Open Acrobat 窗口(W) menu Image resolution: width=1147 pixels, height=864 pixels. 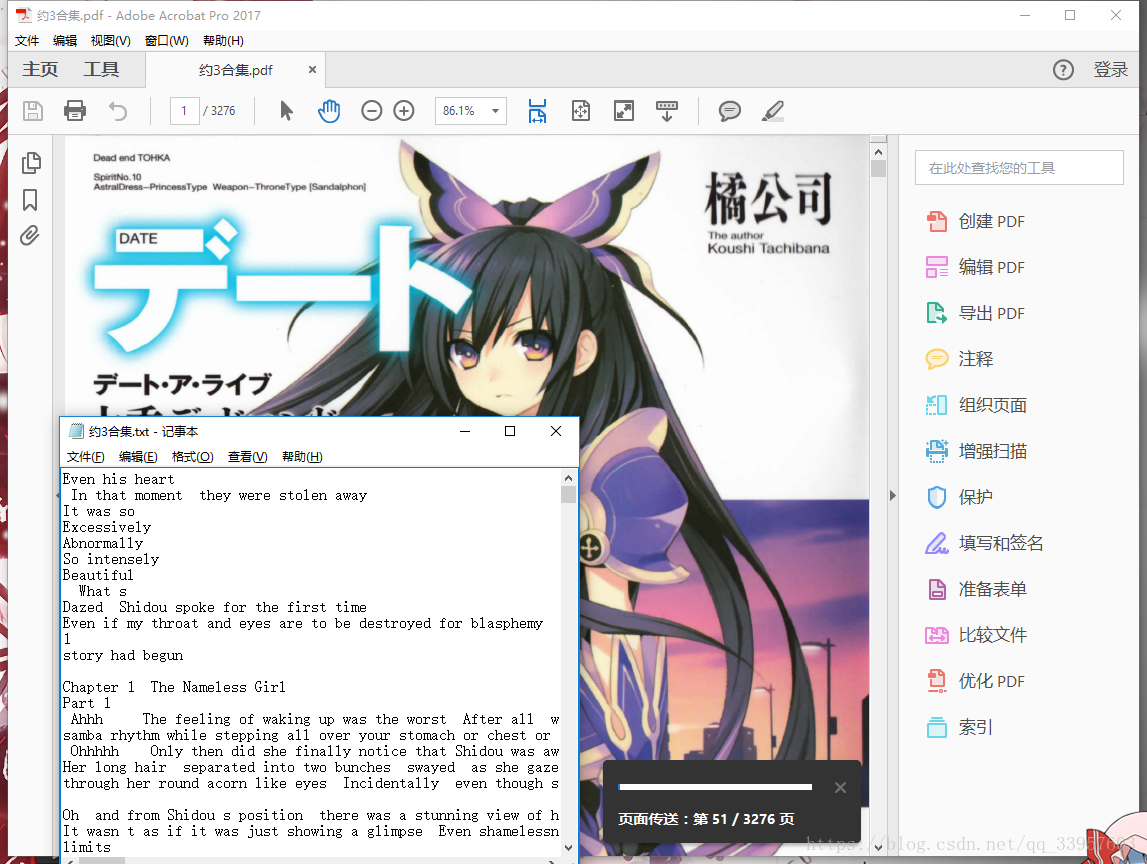(x=167, y=41)
